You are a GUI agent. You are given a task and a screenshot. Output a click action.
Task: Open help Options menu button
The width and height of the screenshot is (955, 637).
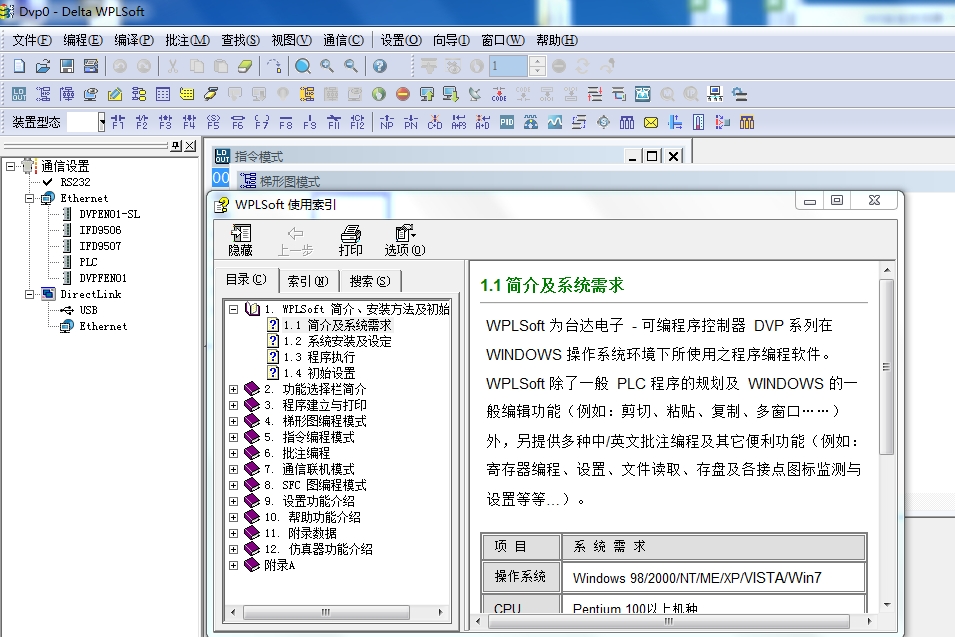coord(405,241)
